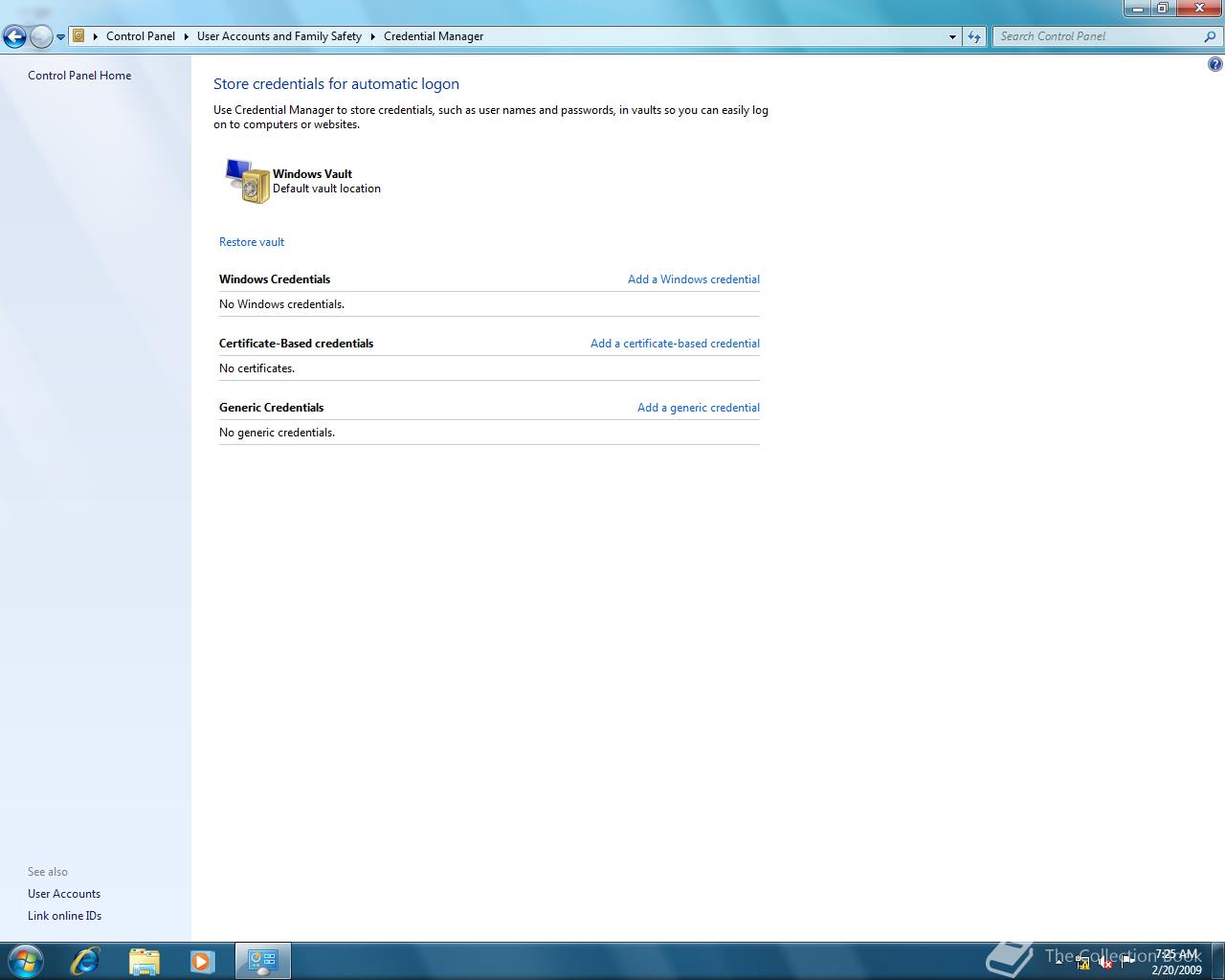1225x980 pixels.
Task: Click 'Default vault location' text
Action: point(326,189)
